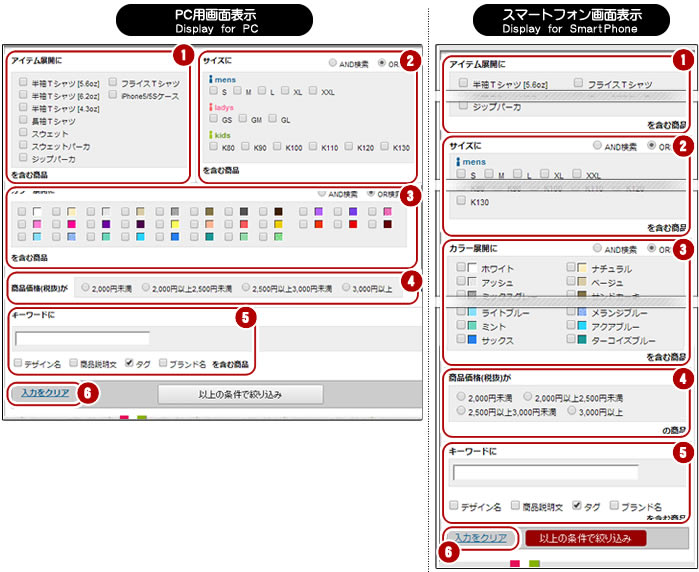Image resolution: width=699 pixels, height=572 pixels.
Task: Tick スウェット checkbox in PC panel
Action: click(23, 132)
